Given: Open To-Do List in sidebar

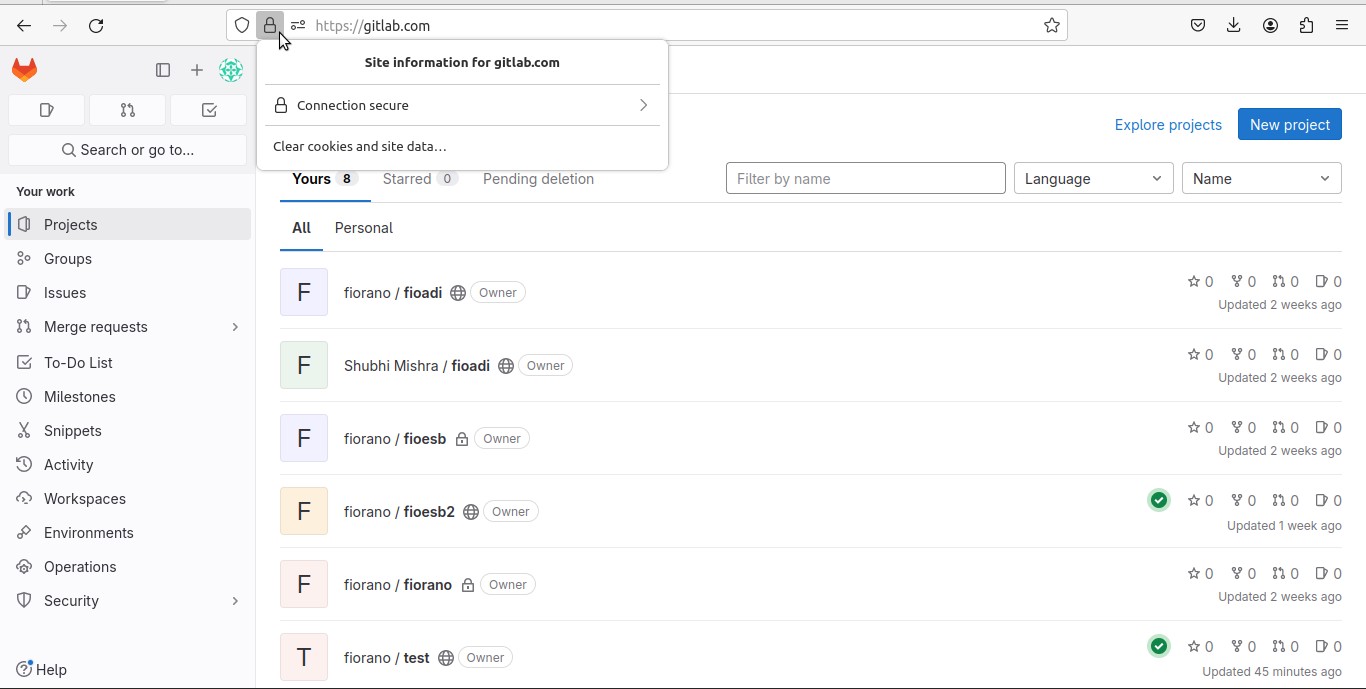Looking at the screenshot, I should [128, 362].
